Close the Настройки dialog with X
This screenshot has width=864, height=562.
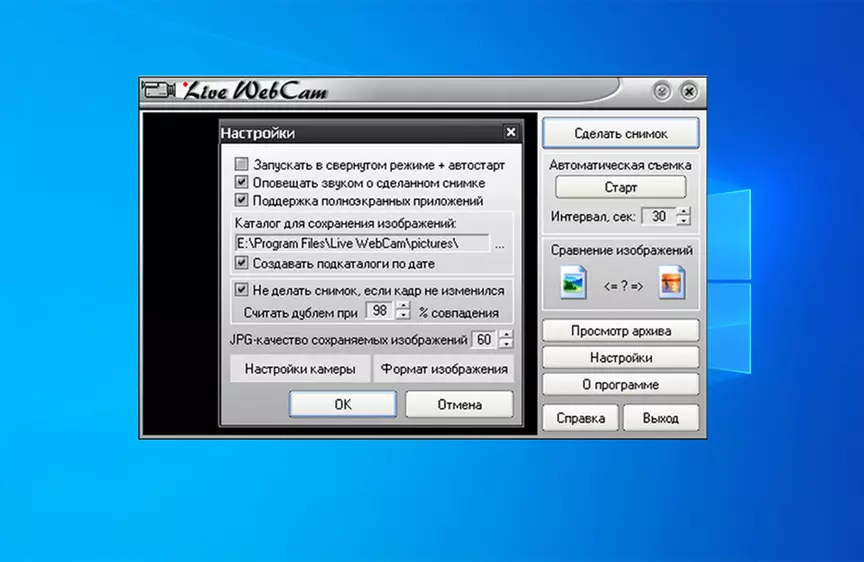click(x=511, y=132)
